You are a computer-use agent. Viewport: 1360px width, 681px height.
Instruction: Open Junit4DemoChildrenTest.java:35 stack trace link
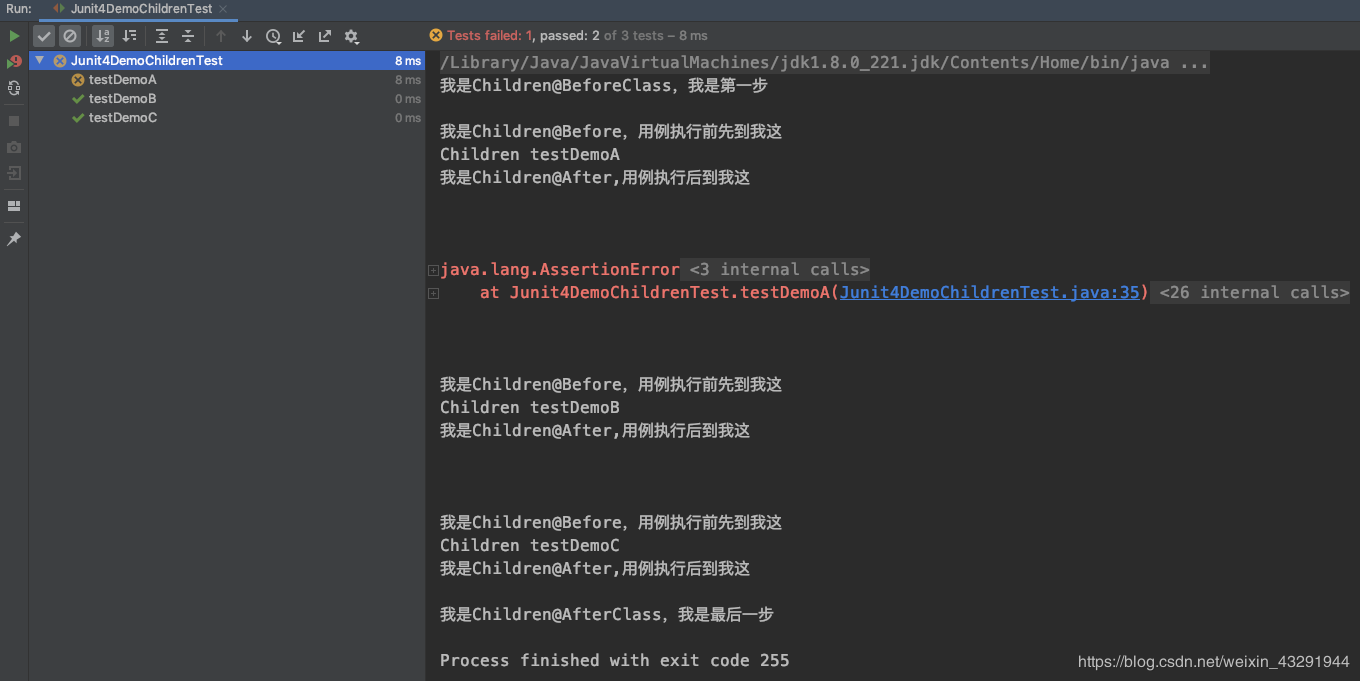(989, 293)
